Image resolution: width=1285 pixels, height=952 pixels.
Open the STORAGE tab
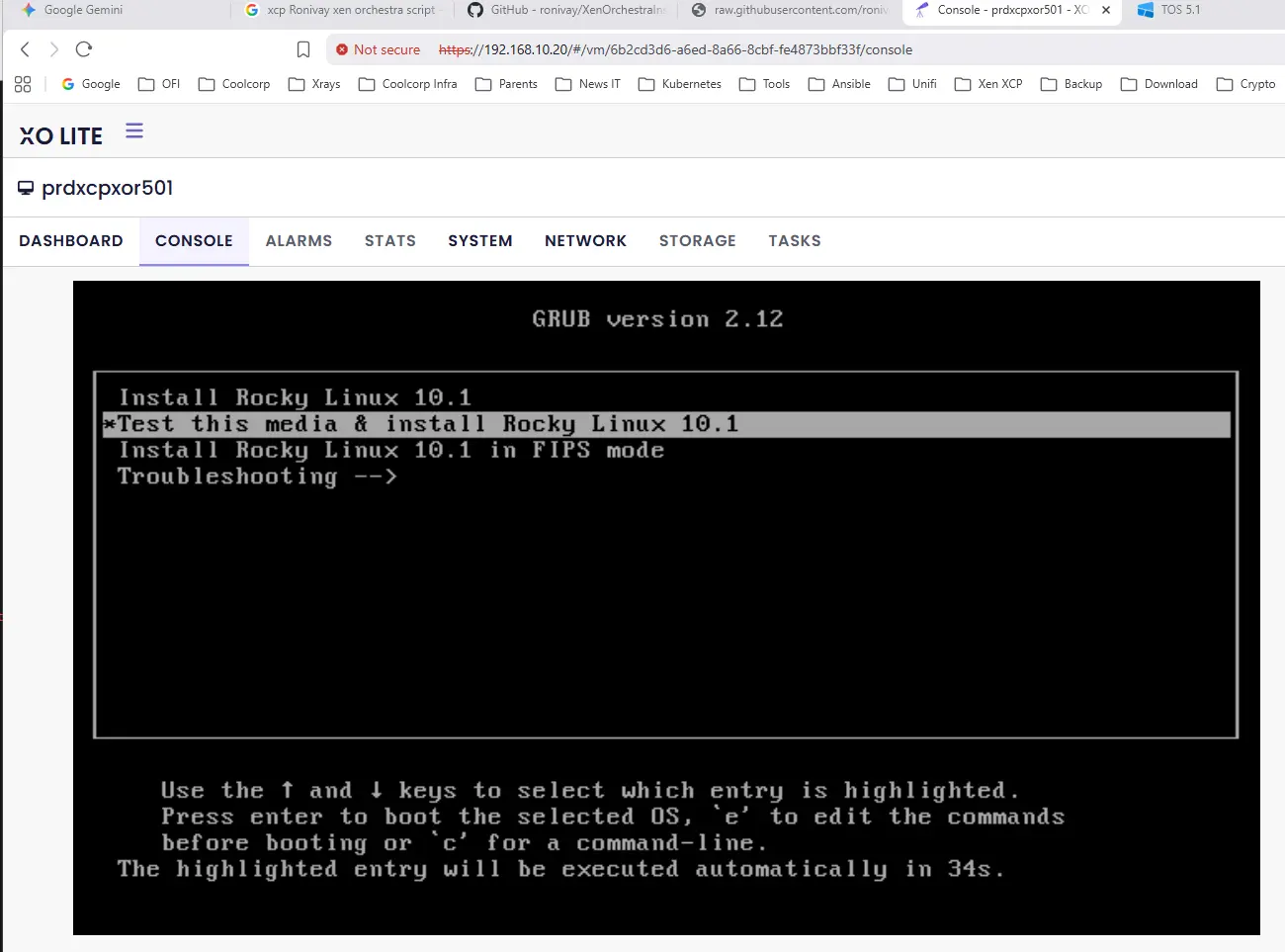(x=697, y=240)
